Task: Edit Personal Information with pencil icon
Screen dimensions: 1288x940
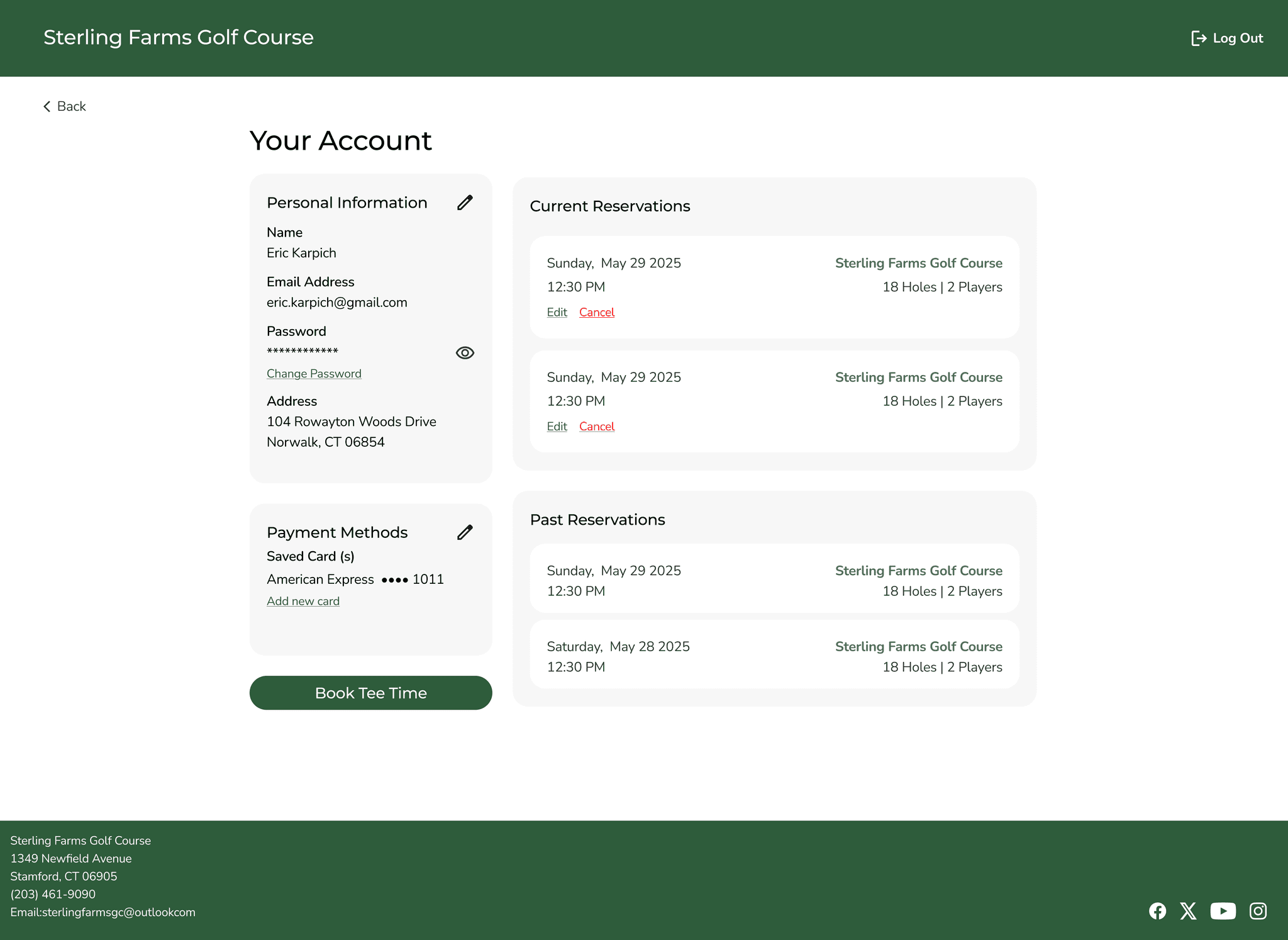Action: click(465, 203)
